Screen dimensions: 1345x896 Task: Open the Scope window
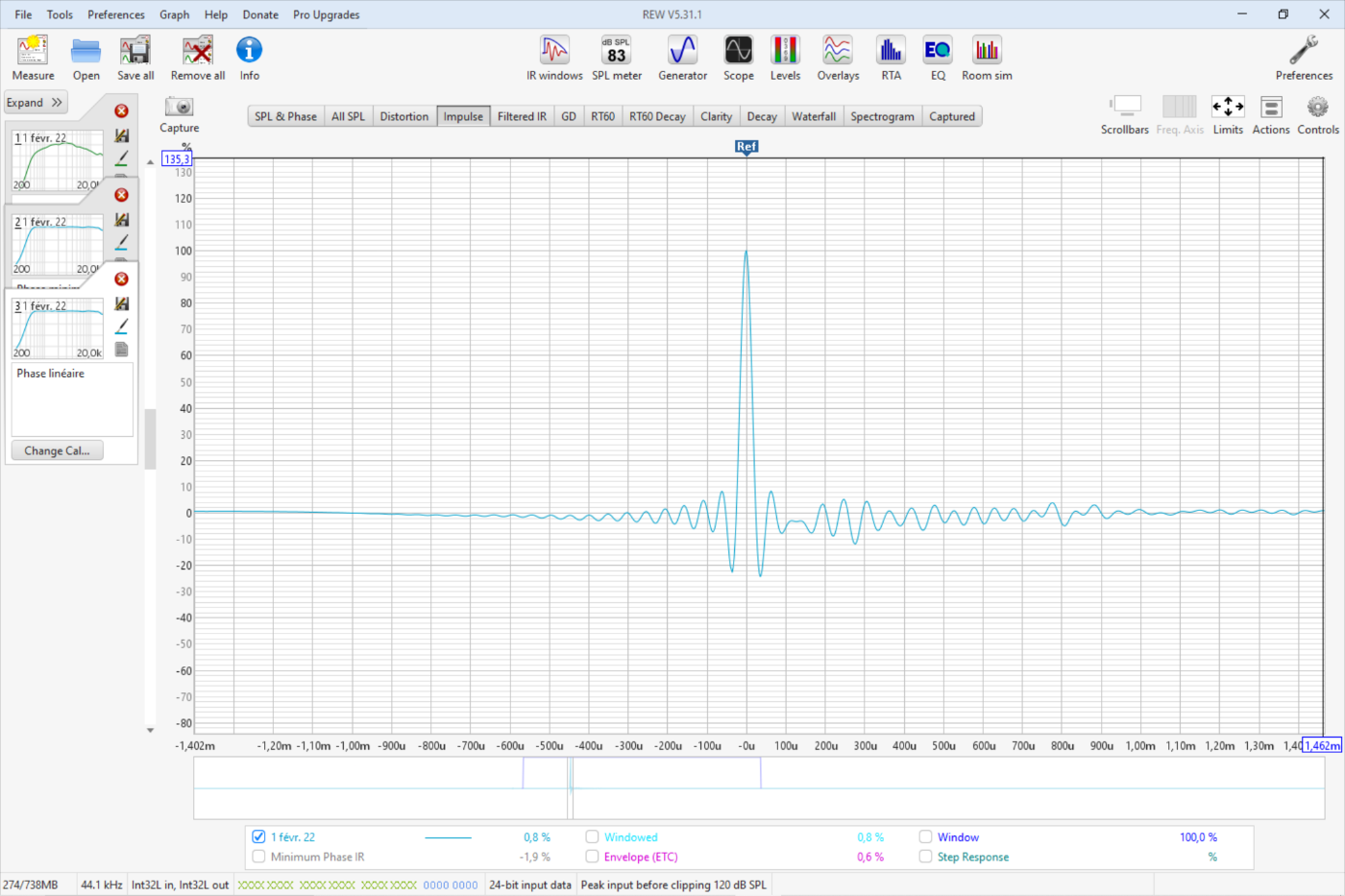click(x=738, y=58)
